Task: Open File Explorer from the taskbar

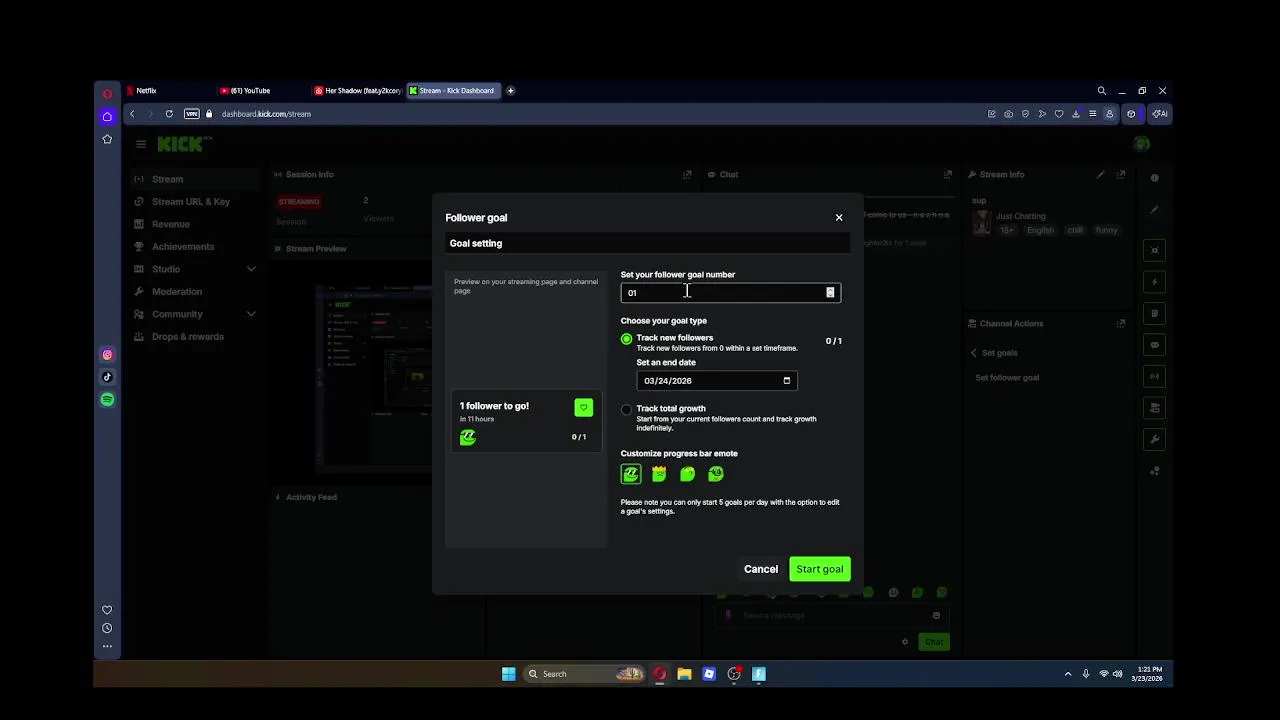Action: [684, 674]
